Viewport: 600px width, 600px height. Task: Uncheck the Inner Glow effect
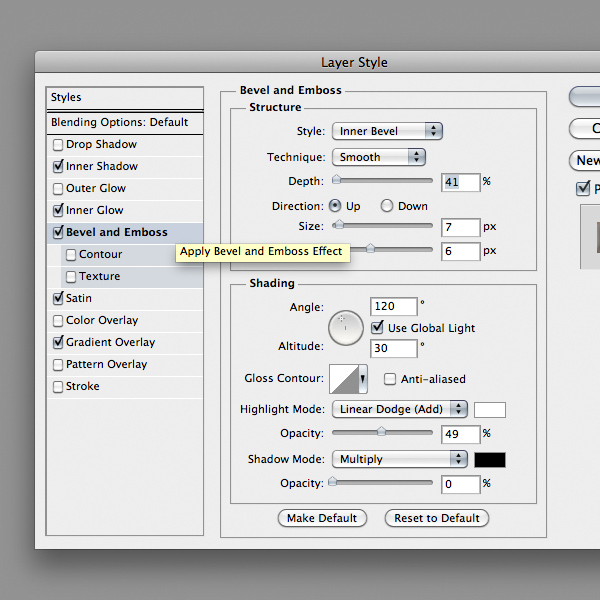point(58,210)
